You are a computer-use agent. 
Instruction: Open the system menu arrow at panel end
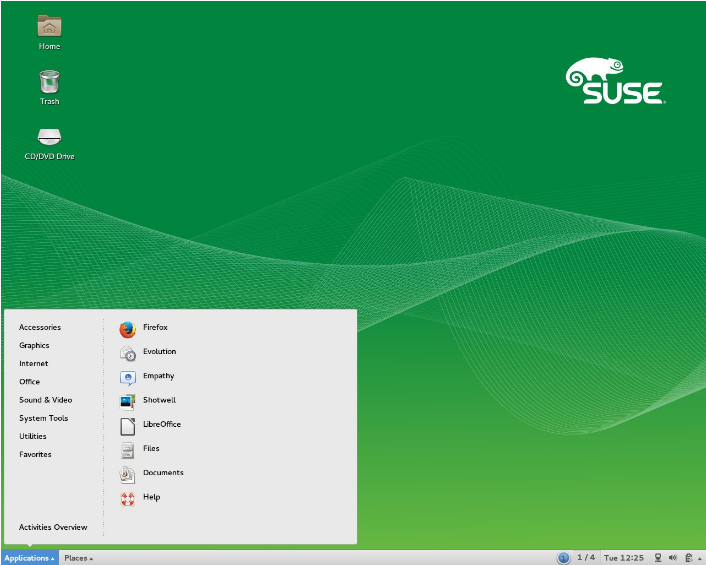click(x=699, y=558)
